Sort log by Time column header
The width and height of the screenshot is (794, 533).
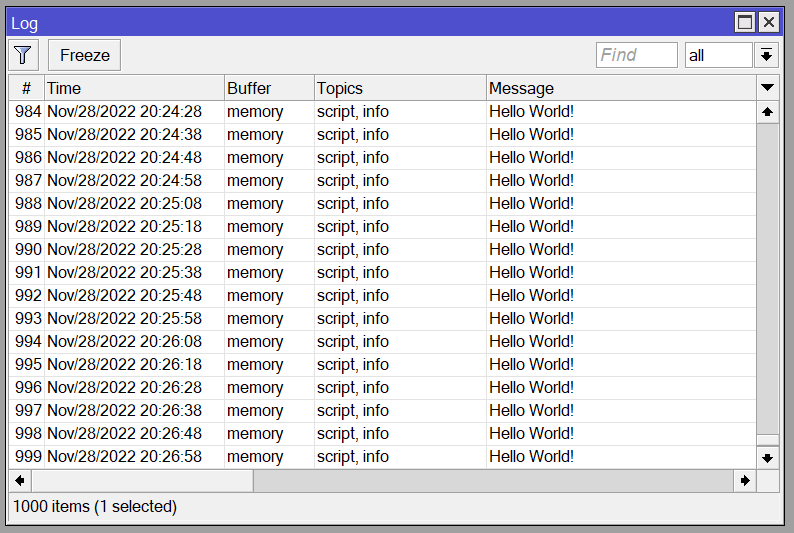point(133,88)
